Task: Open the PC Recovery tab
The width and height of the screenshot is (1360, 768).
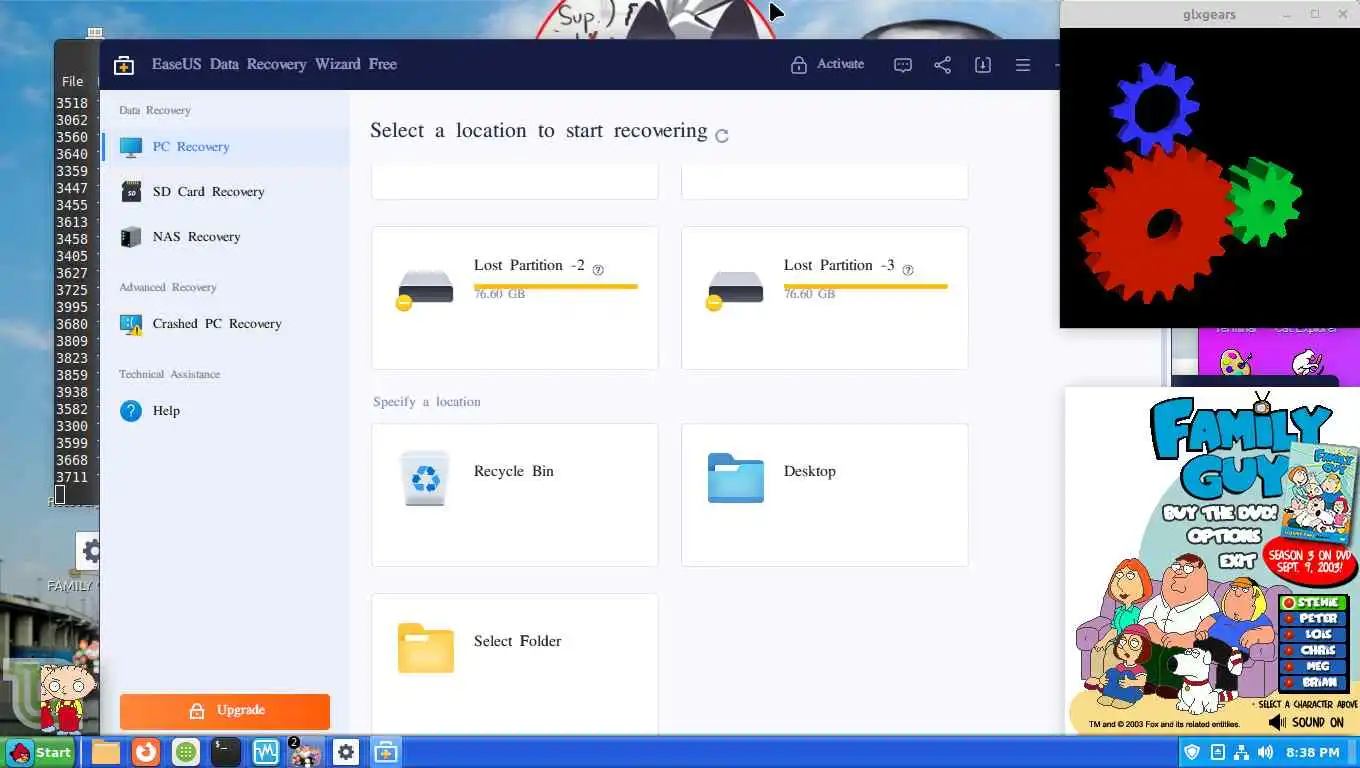Action: click(226, 147)
